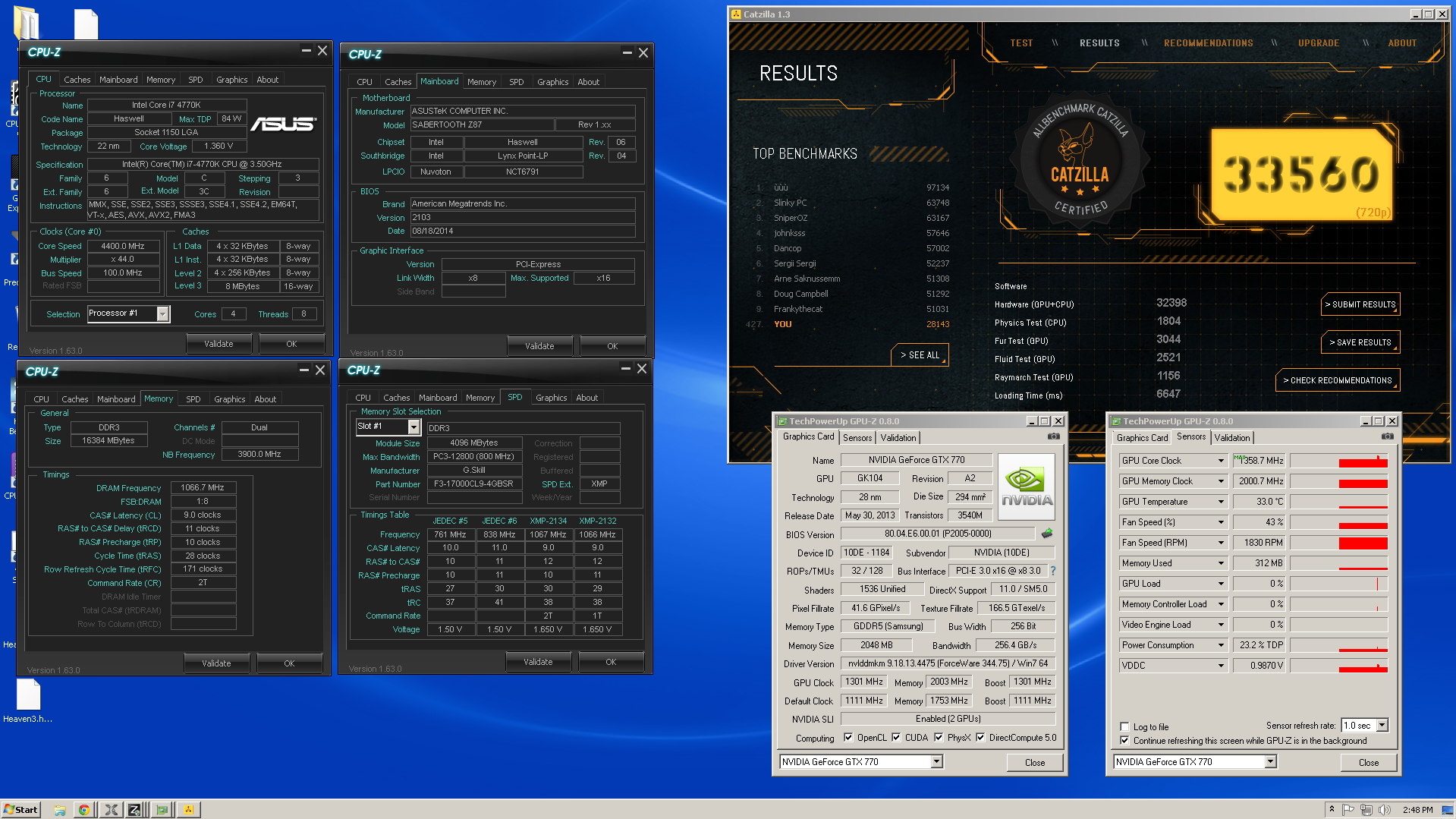The image size is (1456, 819).
Task: Click the SUBMIT RESULTS button
Action: [1360, 304]
